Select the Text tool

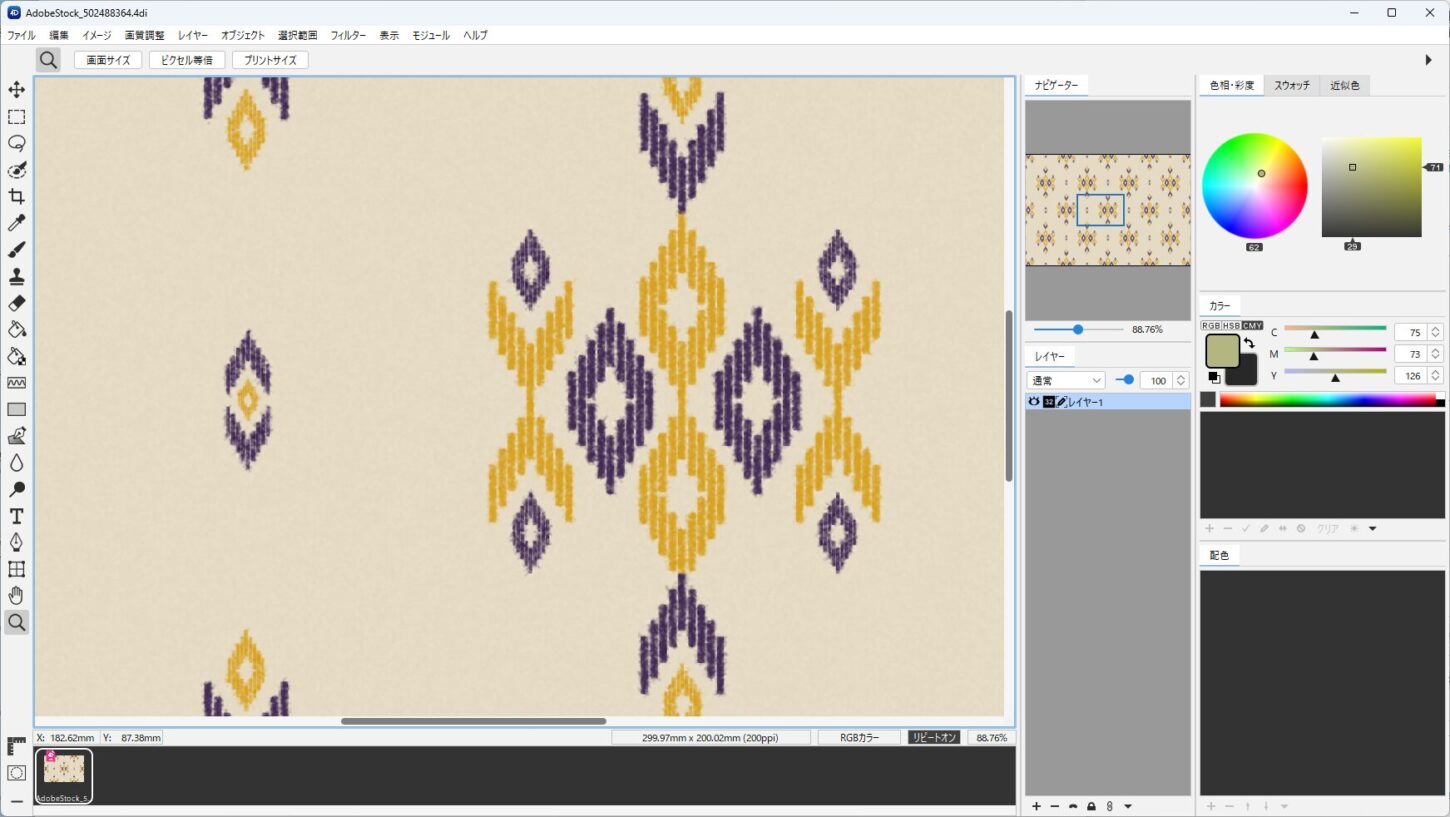[x=17, y=516]
